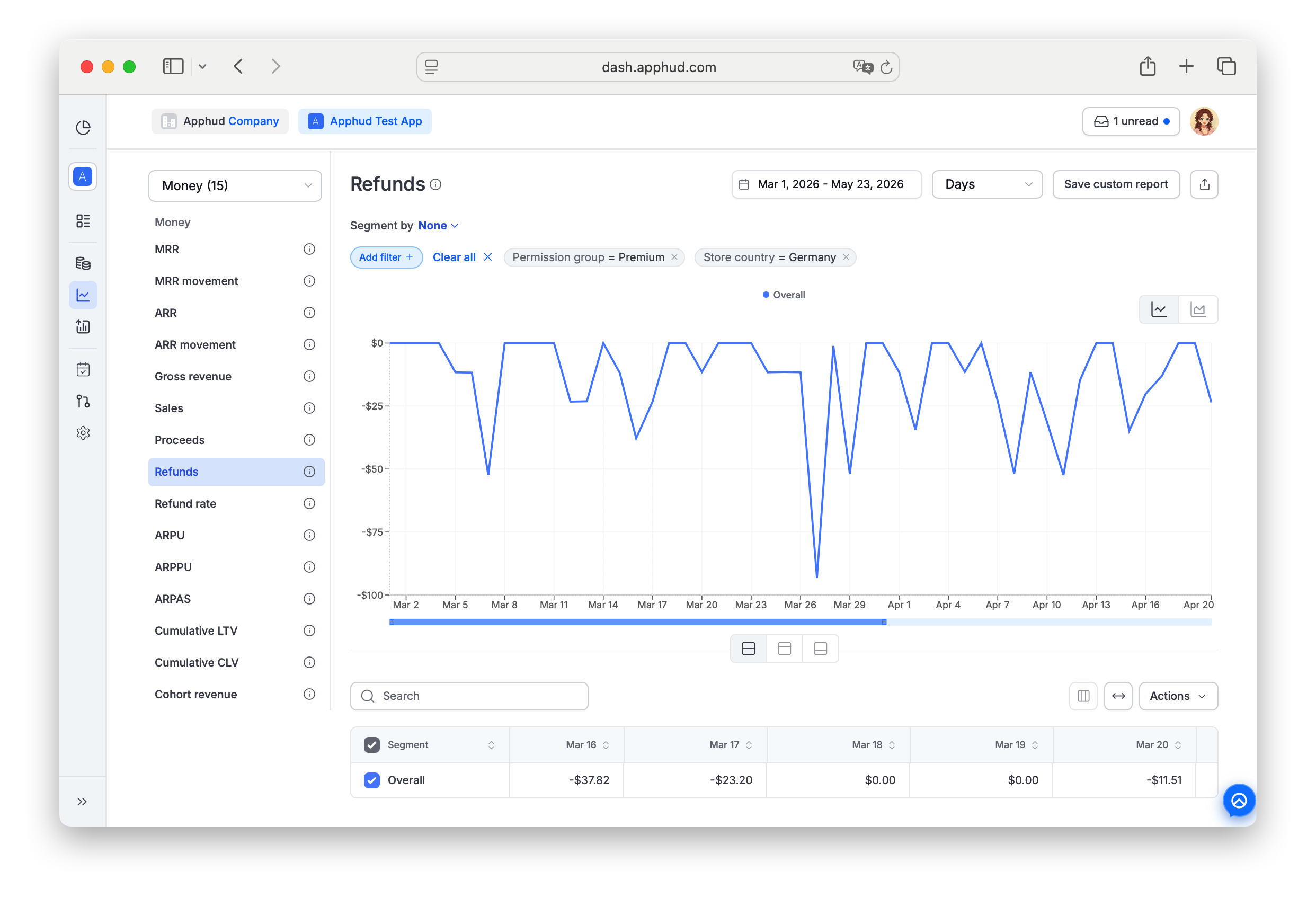Open Safari sidebar options chevron
This screenshot has height=906, width=1316.
coord(202,66)
